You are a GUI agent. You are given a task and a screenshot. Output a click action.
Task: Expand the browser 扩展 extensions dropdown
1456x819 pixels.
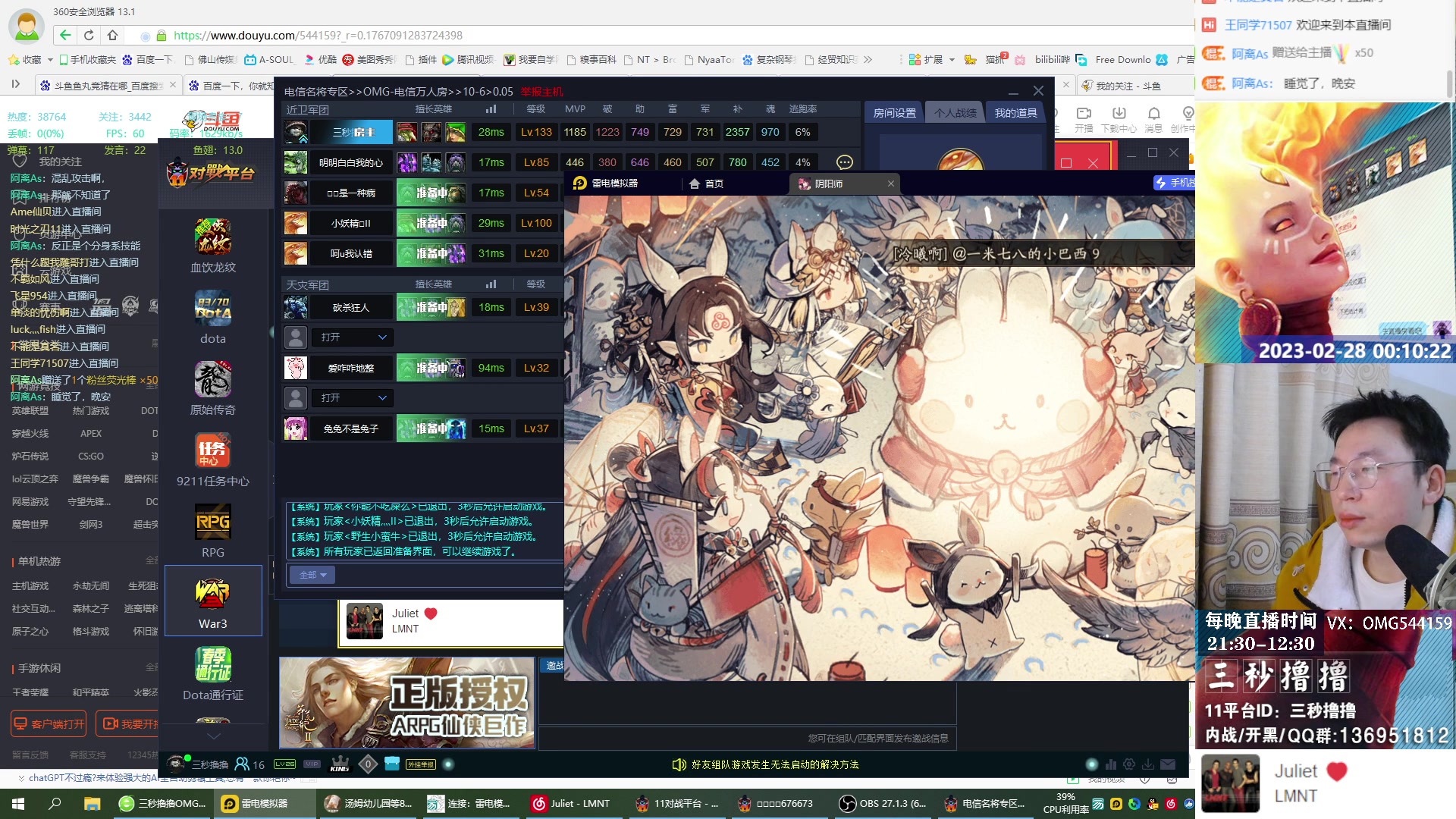click(952, 59)
